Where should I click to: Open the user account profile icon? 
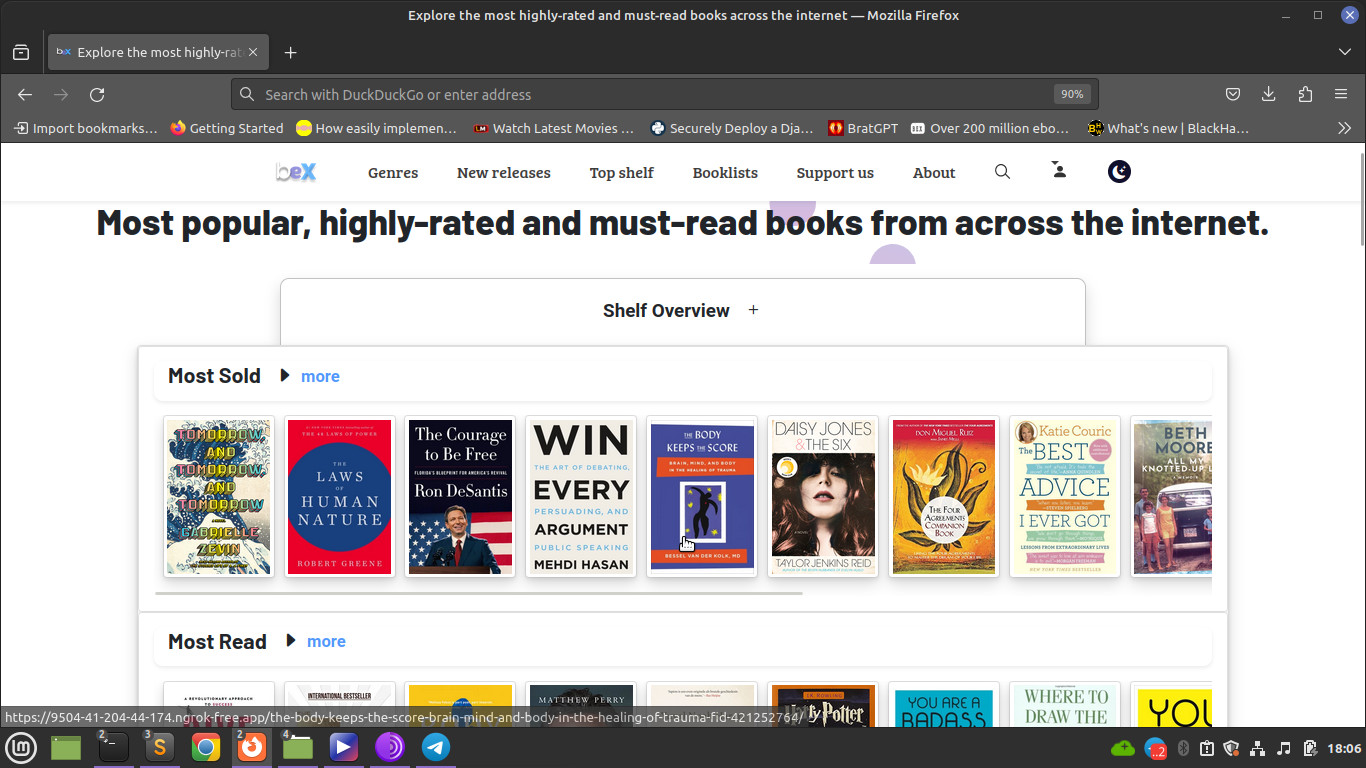pyautogui.click(x=1059, y=171)
